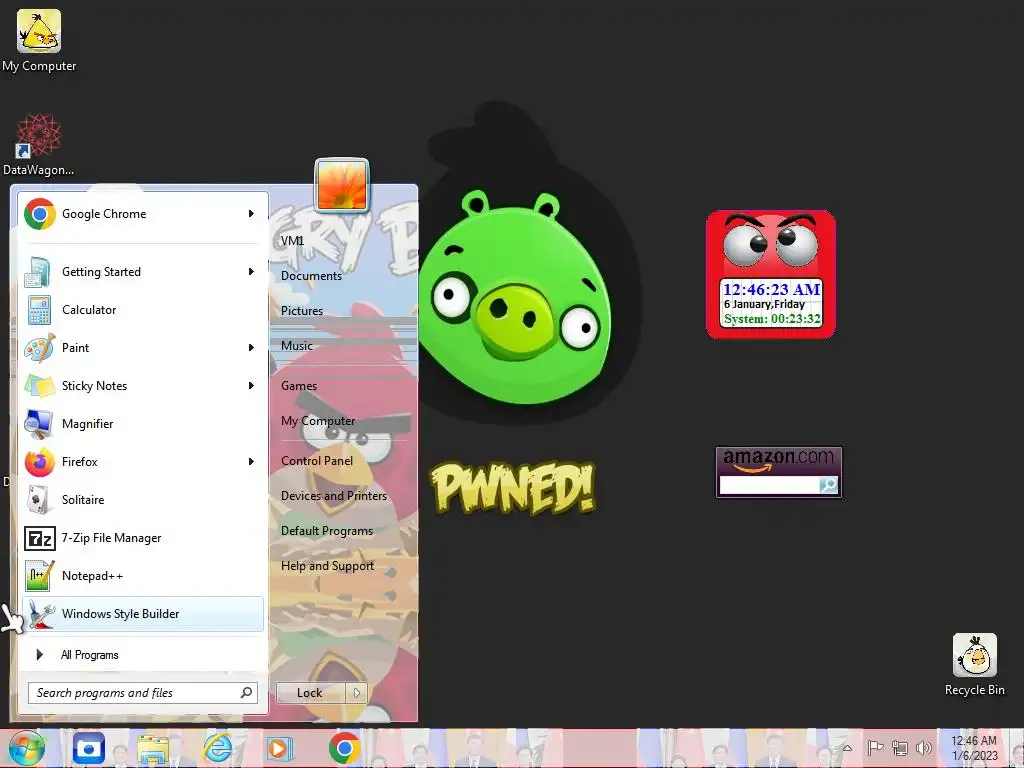
Task: Open shutdown options arrow next to Lock
Action: [357, 693]
